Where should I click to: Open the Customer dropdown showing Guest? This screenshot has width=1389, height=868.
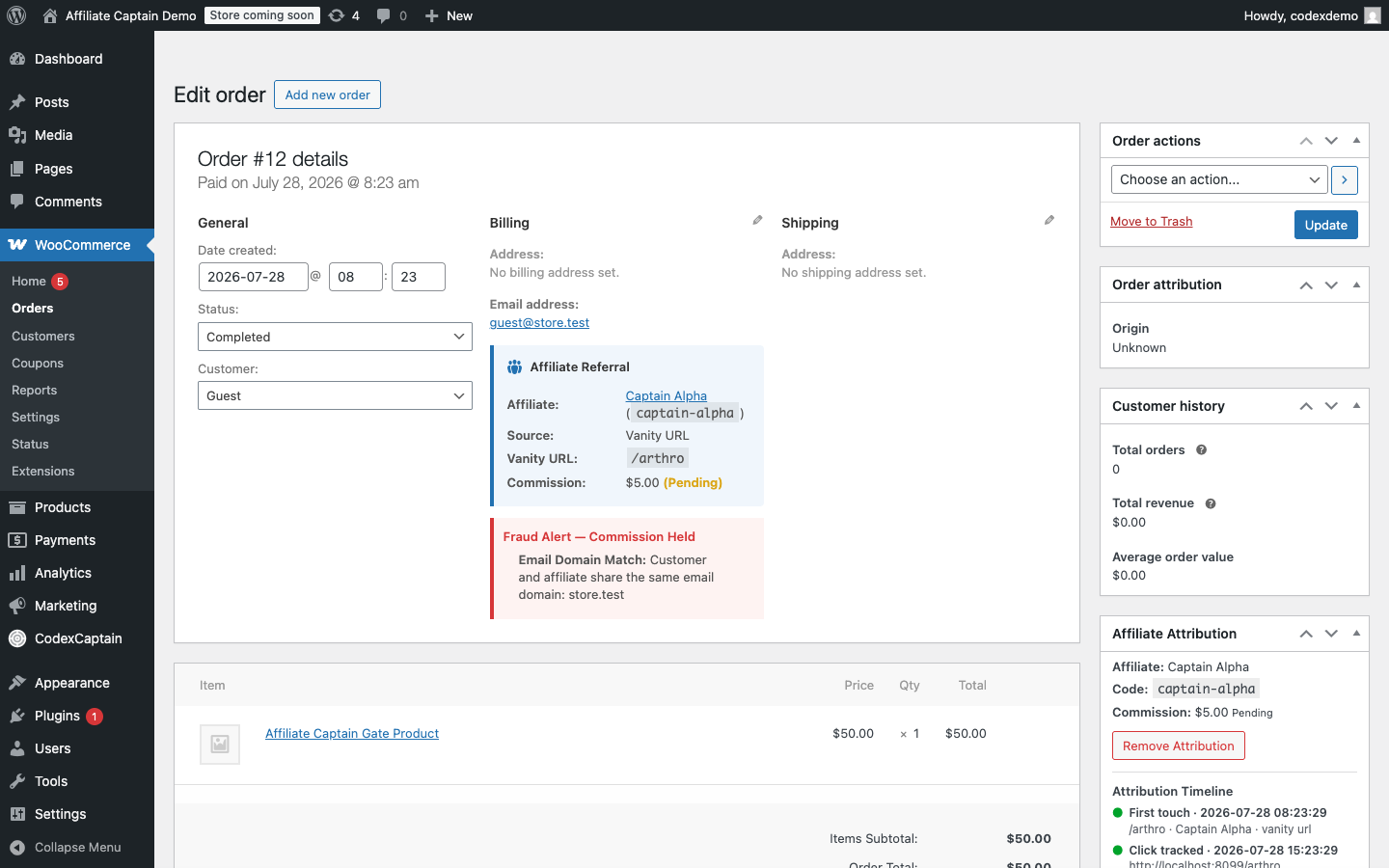tap(335, 395)
